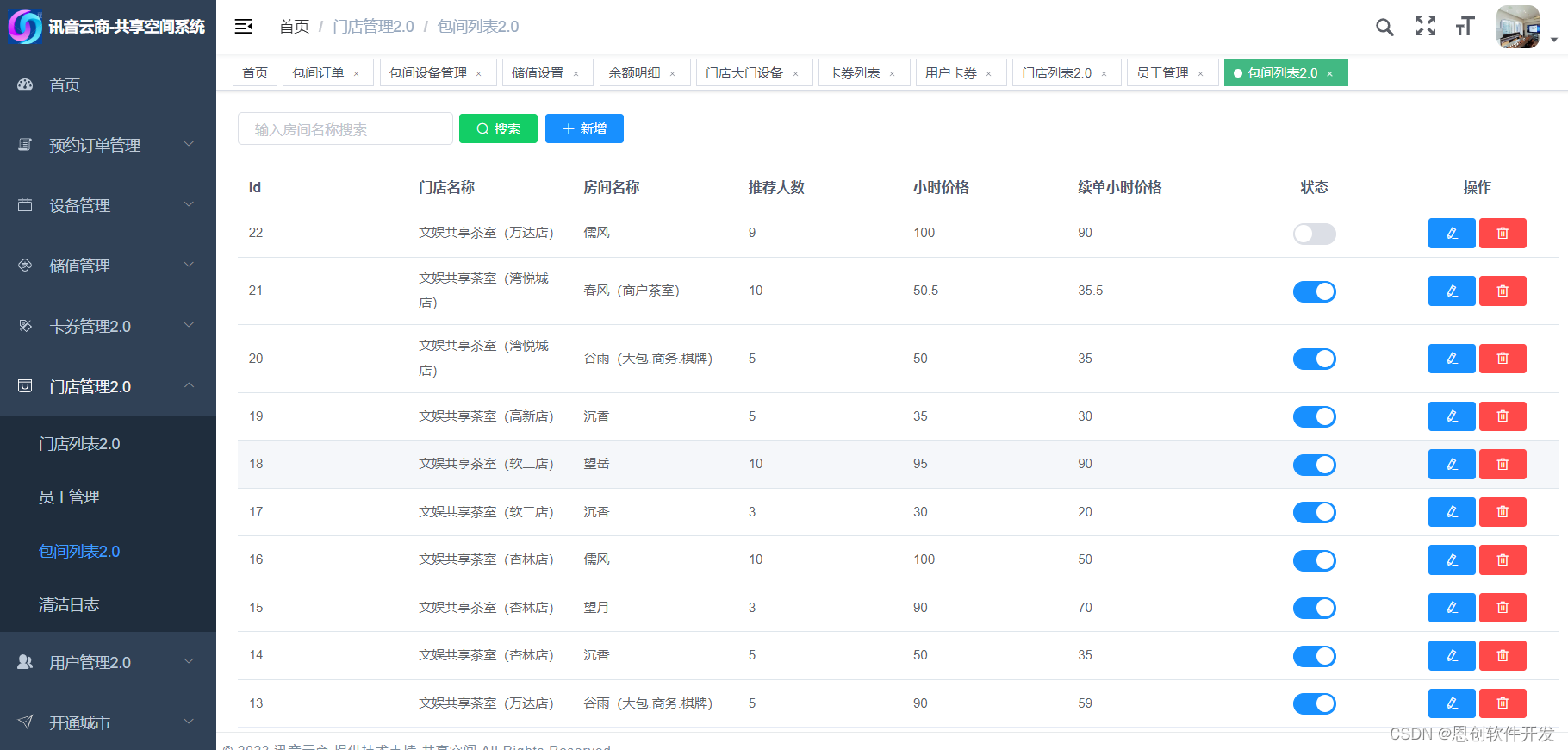Switch off status for room 18
The width and height of the screenshot is (1568, 750).
(1315, 465)
